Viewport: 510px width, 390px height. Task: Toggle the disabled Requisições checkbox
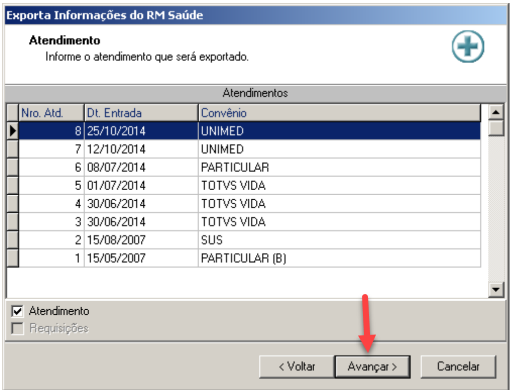coord(17,328)
